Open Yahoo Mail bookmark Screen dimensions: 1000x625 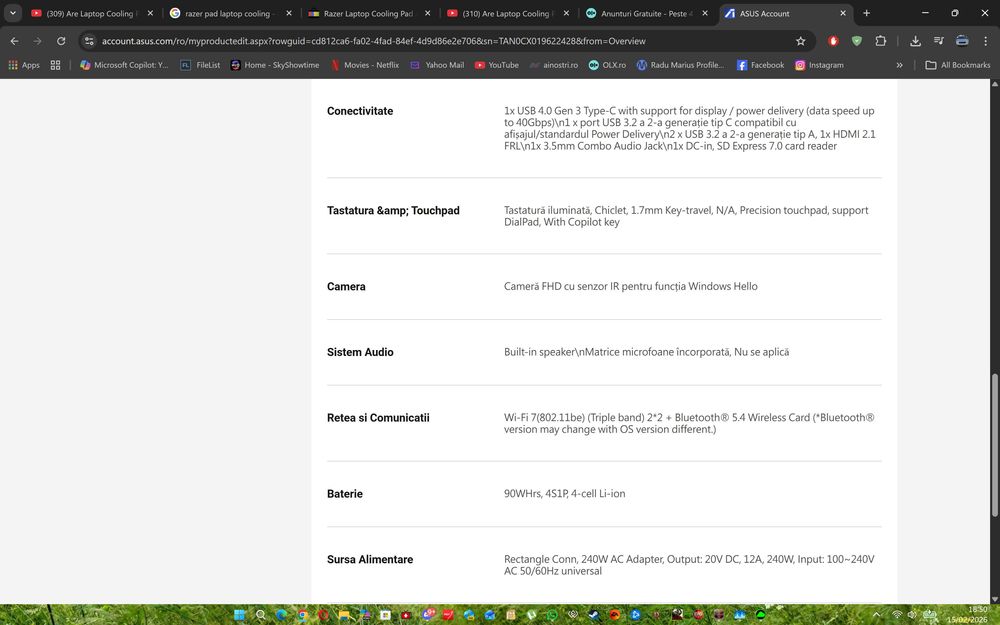coord(437,65)
